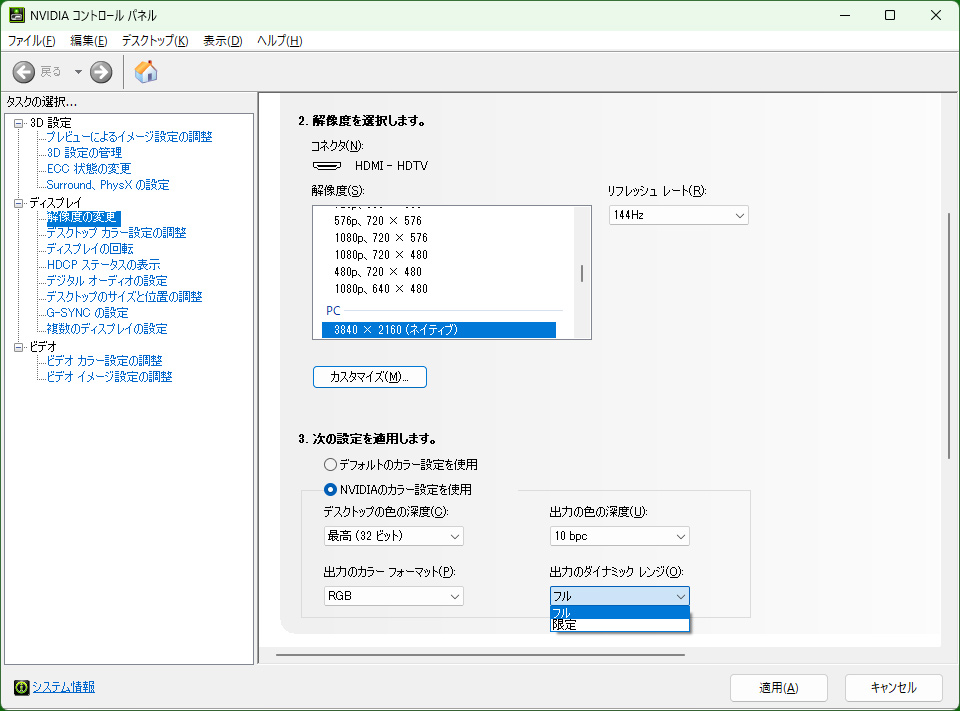Select ビデオ カラー設定の調整
The image size is (960, 711).
coord(105,361)
